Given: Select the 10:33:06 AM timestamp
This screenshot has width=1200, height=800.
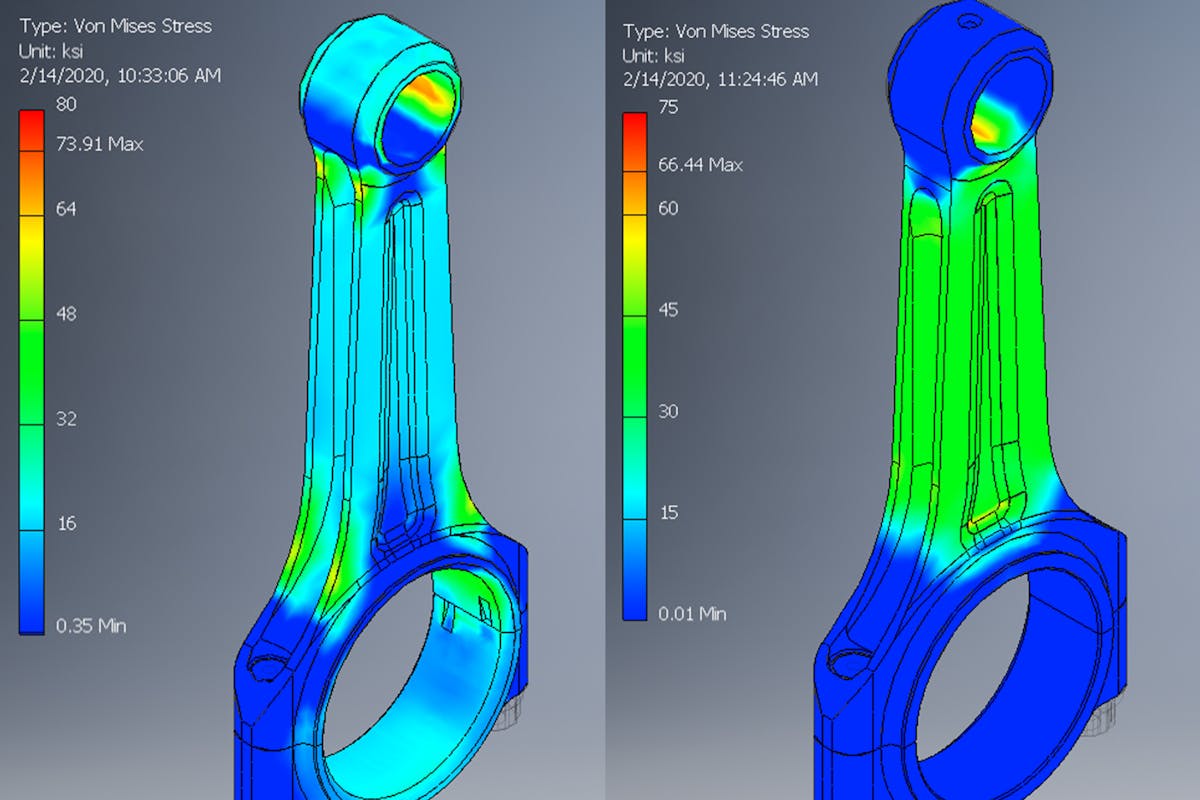Looking at the screenshot, I should click(120, 75).
